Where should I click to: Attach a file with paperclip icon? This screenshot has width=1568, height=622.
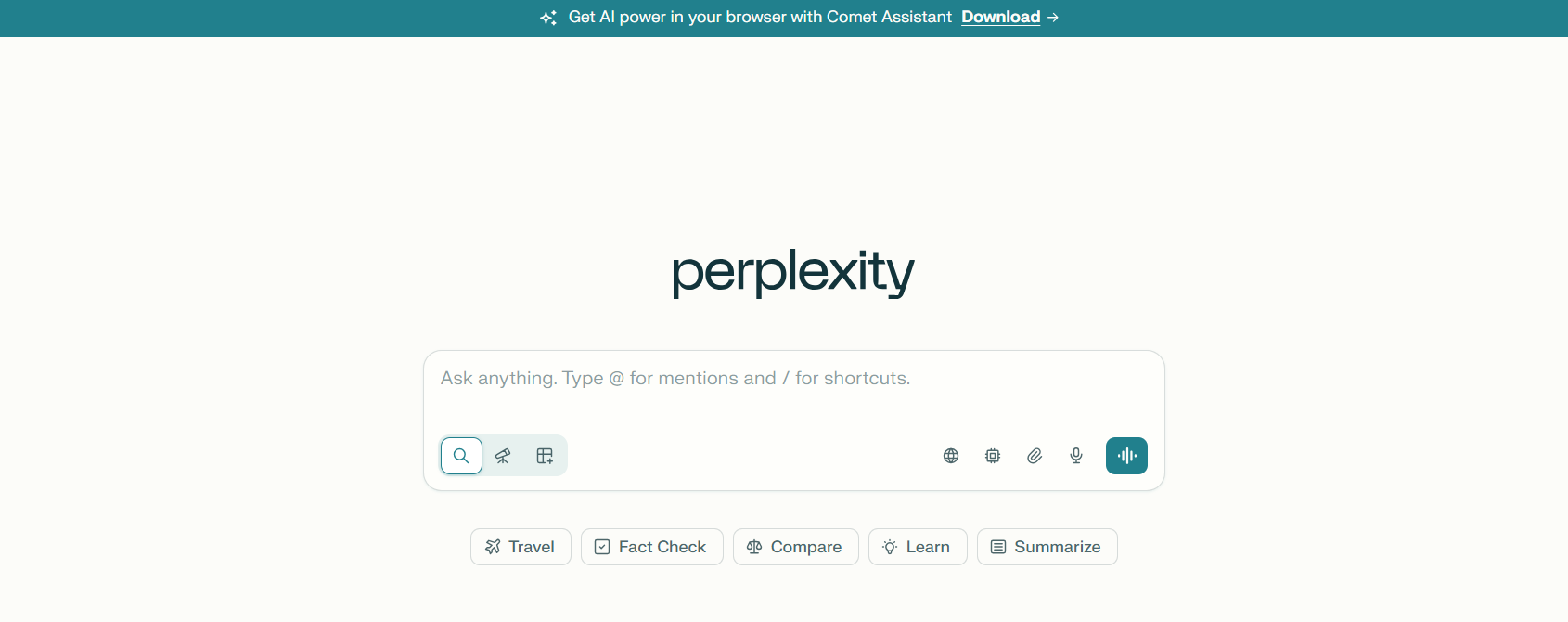click(x=1034, y=456)
